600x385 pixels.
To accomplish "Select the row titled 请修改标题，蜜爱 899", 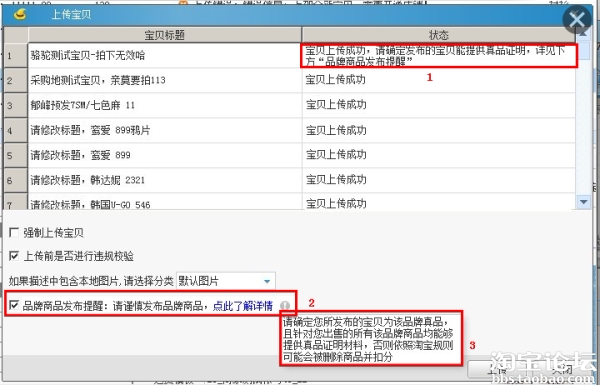I will 165,155.
